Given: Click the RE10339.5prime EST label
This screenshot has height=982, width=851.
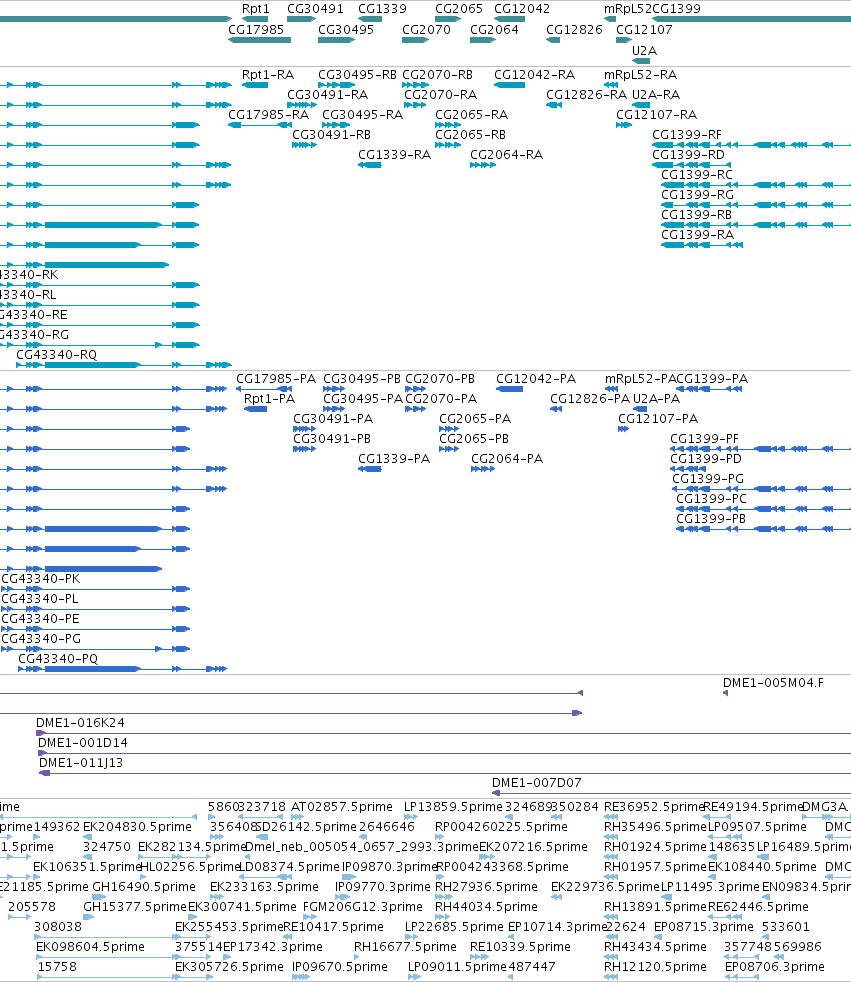Looking at the screenshot, I should tap(520, 948).
